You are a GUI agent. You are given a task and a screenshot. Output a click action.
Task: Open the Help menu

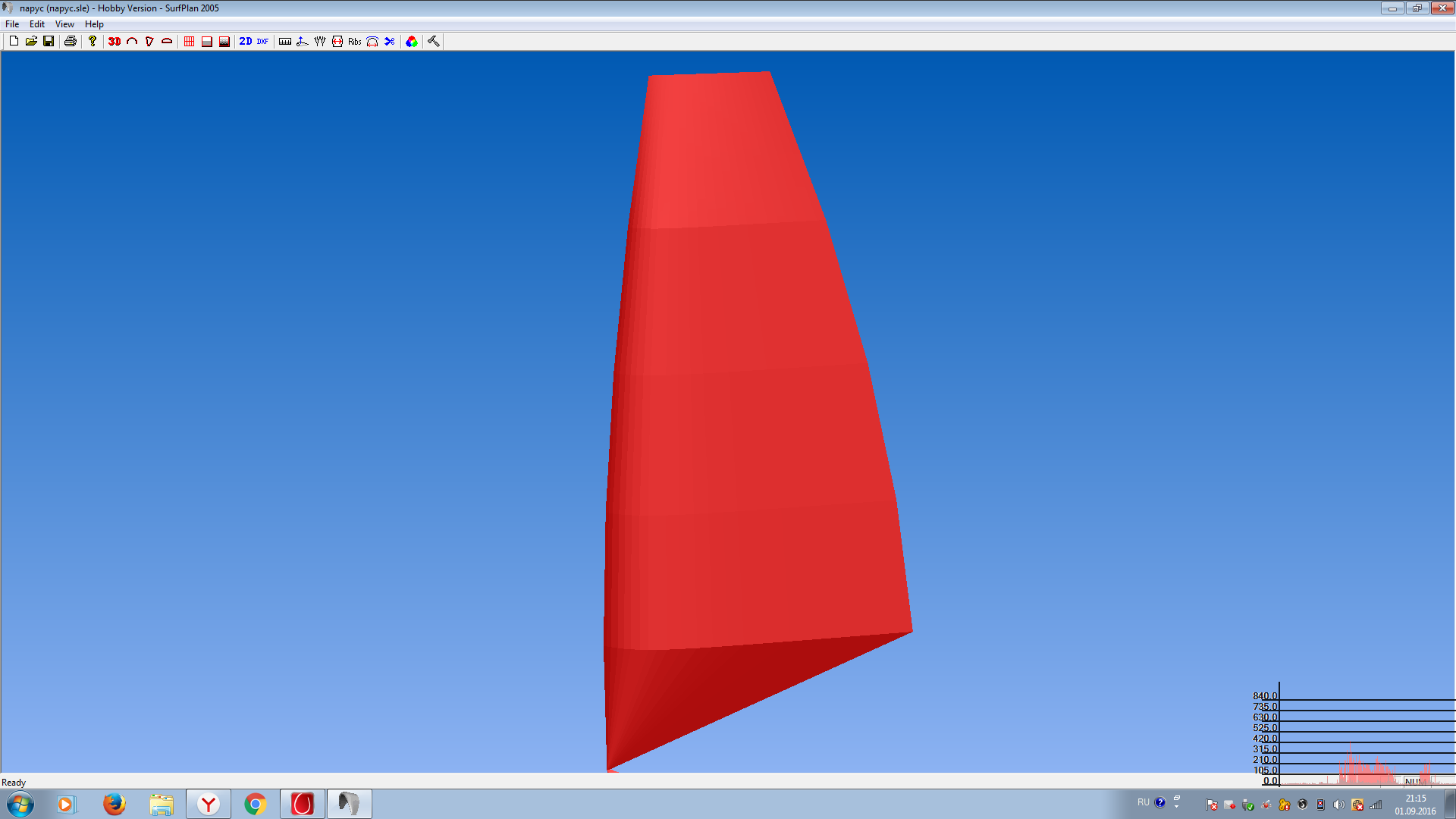(94, 24)
